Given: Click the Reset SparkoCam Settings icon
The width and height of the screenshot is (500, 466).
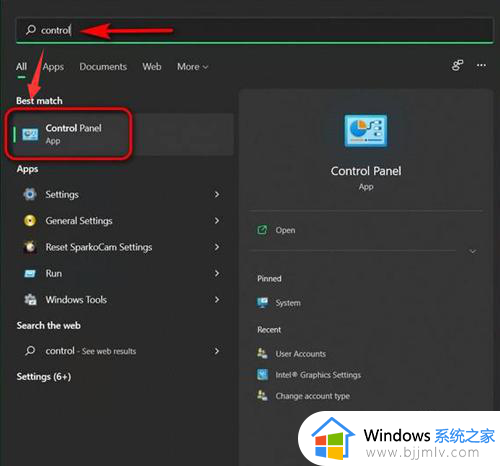Looking at the screenshot, I should point(30,247).
